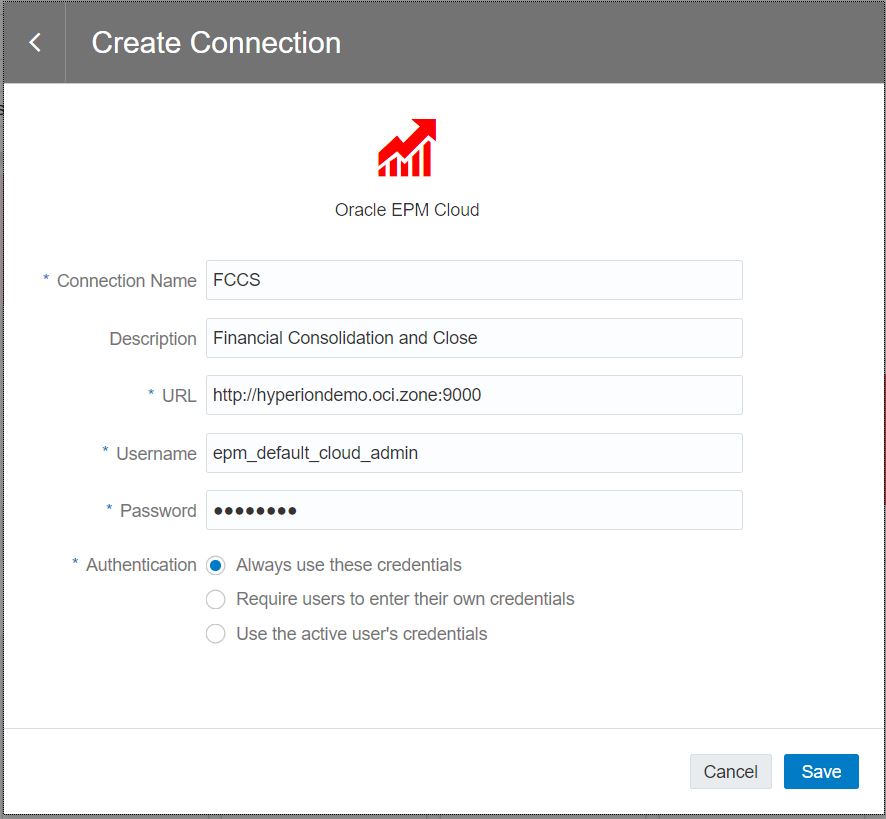Click the URL field with hyperiondemo address
Image resolution: width=886 pixels, height=819 pixels.
474,395
